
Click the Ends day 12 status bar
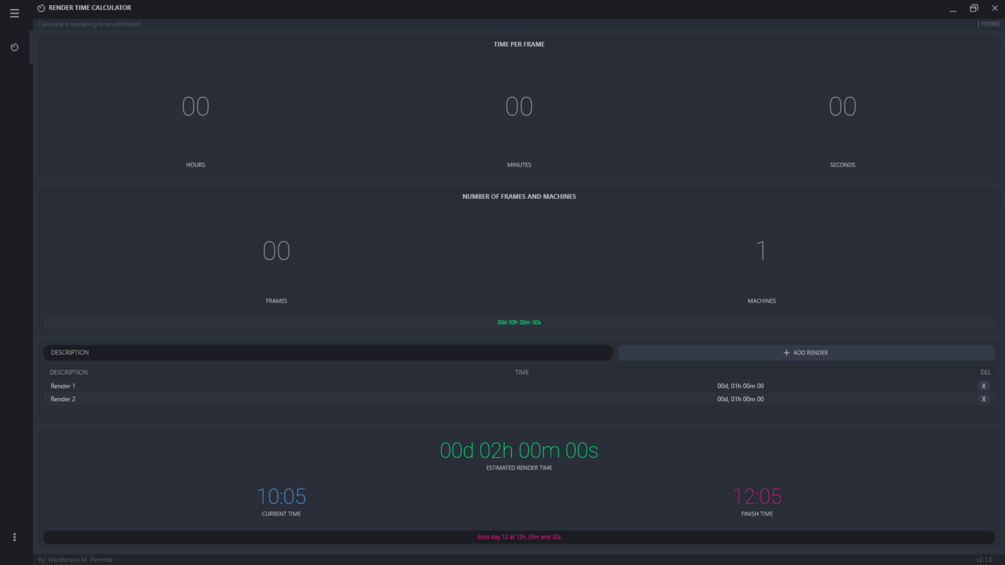(x=519, y=537)
